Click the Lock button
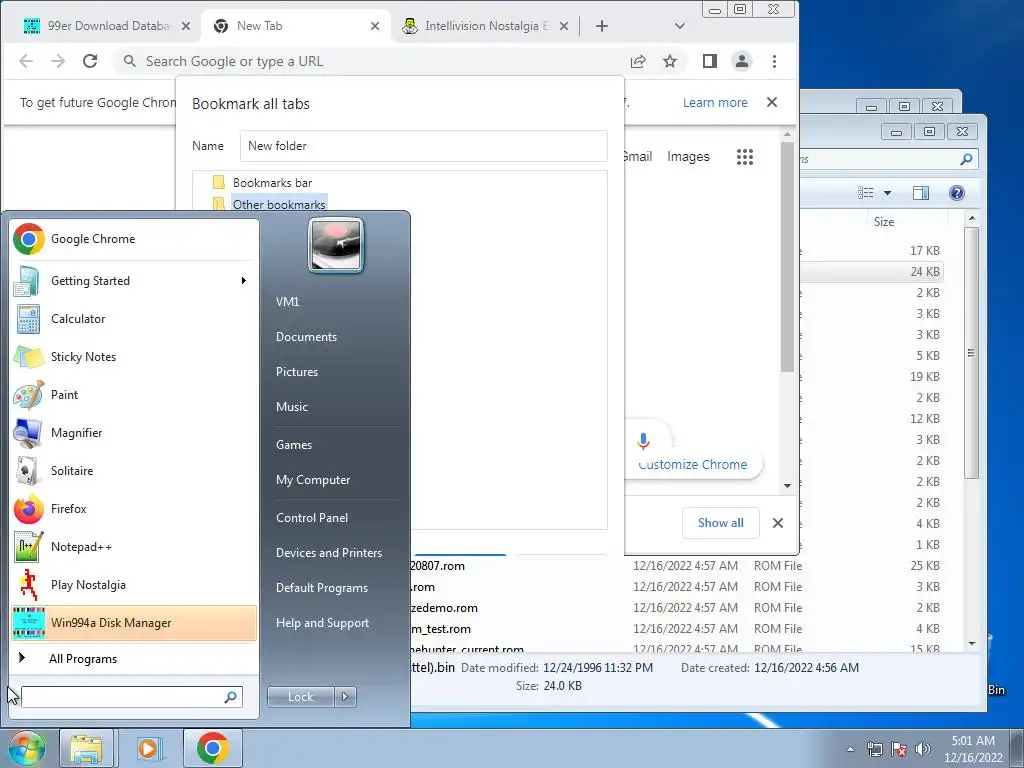Screen dimensions: 1024x768 (300, 697)
